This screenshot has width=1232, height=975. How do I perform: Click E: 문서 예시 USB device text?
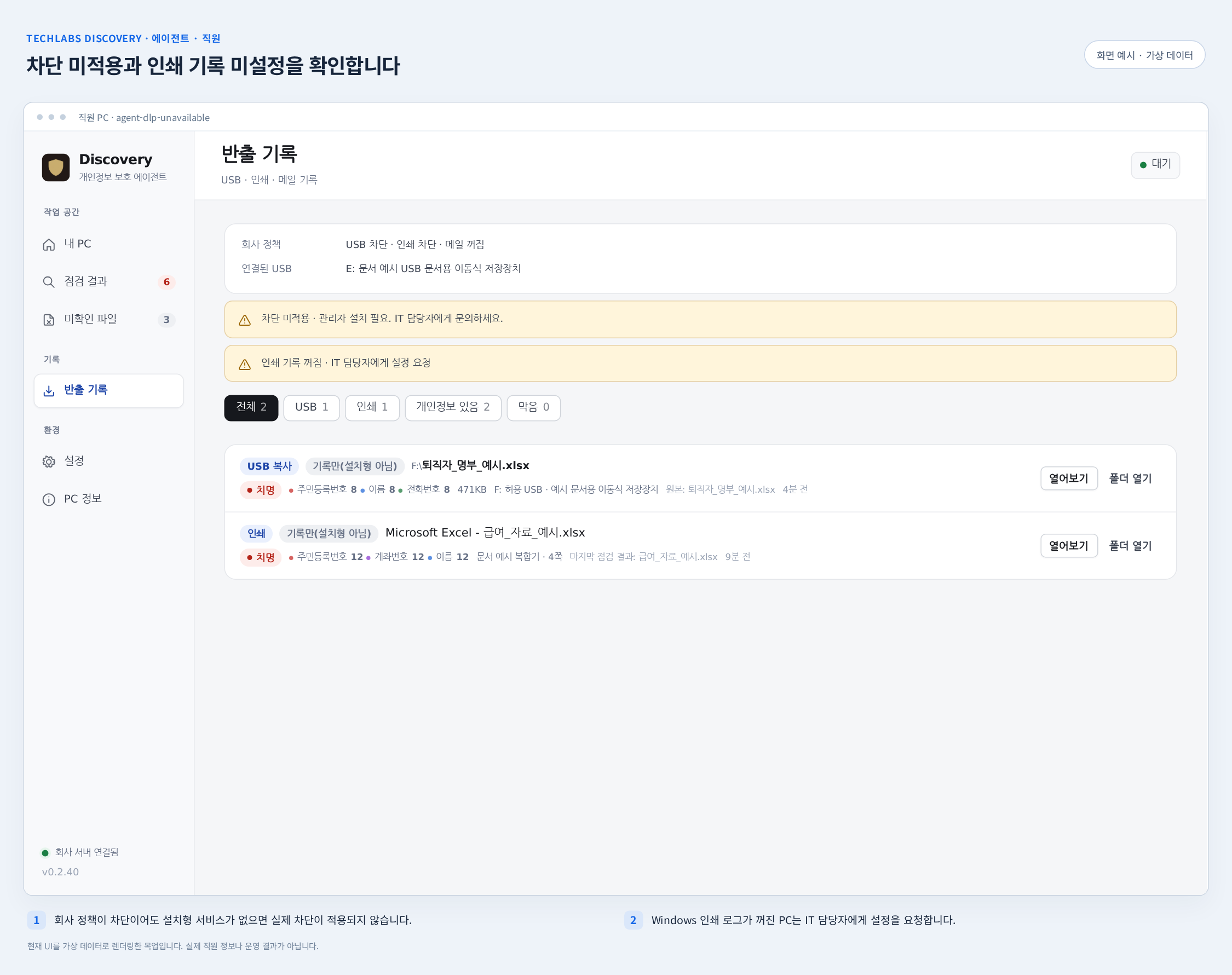point(433,268)
